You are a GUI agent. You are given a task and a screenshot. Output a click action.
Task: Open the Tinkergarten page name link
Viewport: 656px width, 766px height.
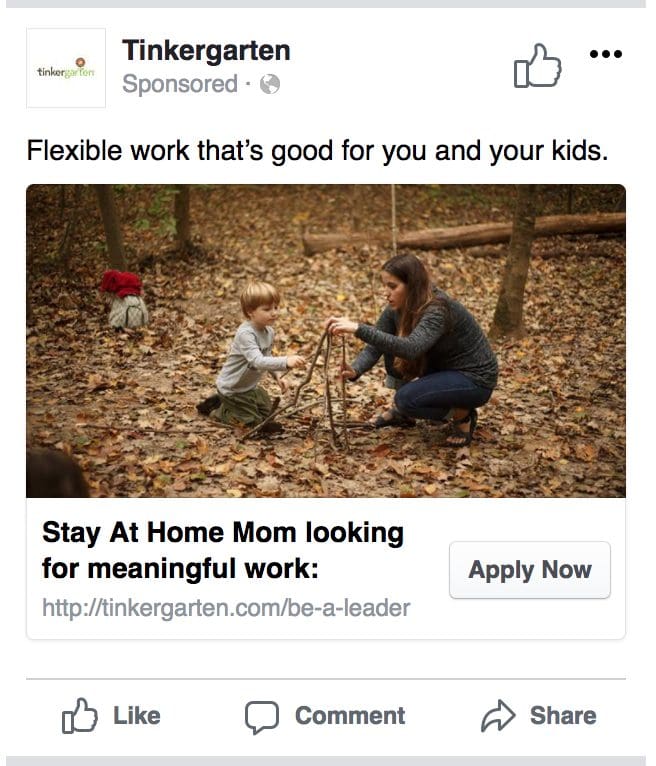(x=206, y=50)
